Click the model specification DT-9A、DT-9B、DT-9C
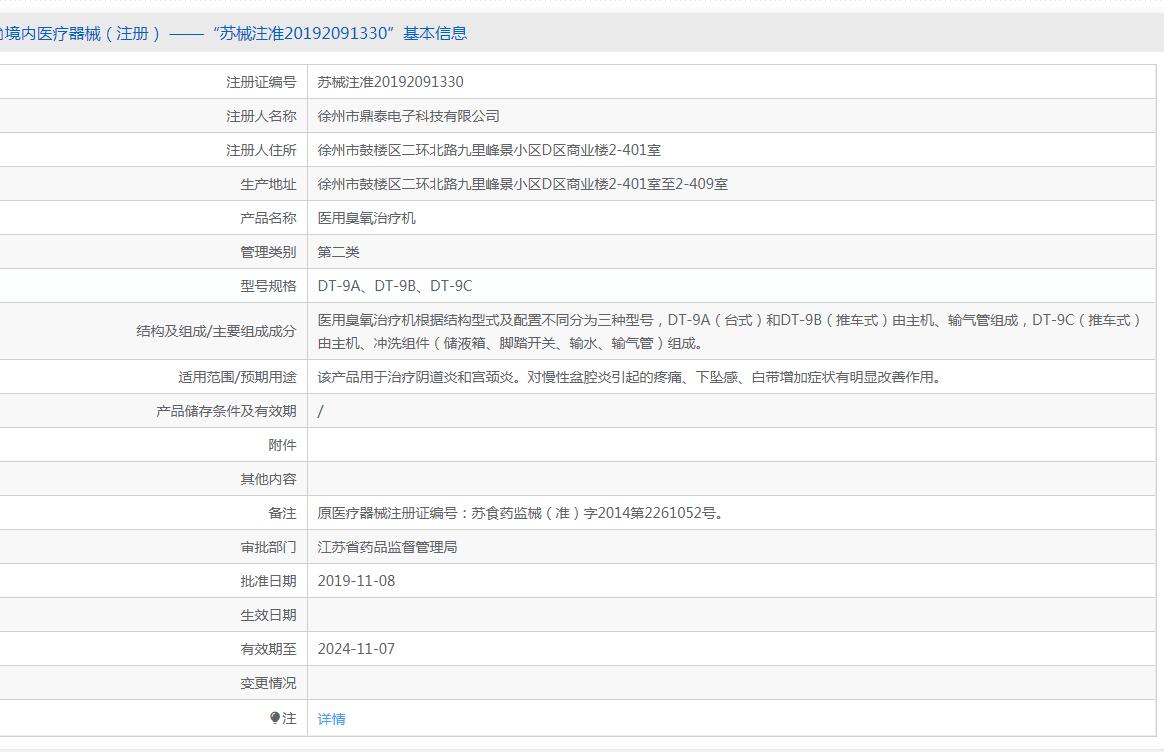Image resolution: width=1164 pixels, height=752 pixels. point(394,286)
